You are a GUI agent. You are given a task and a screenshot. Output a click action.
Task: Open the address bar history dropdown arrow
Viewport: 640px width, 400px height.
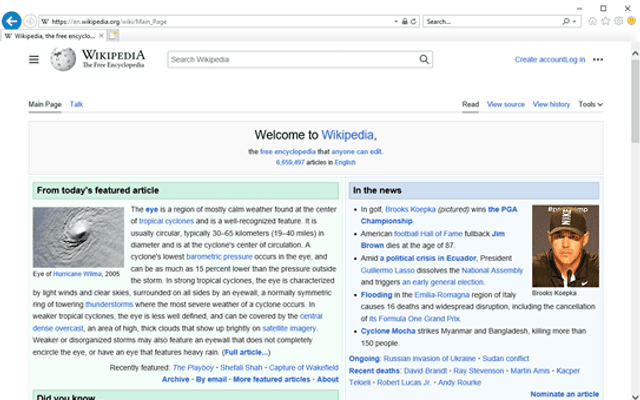(x=396, y=22)
